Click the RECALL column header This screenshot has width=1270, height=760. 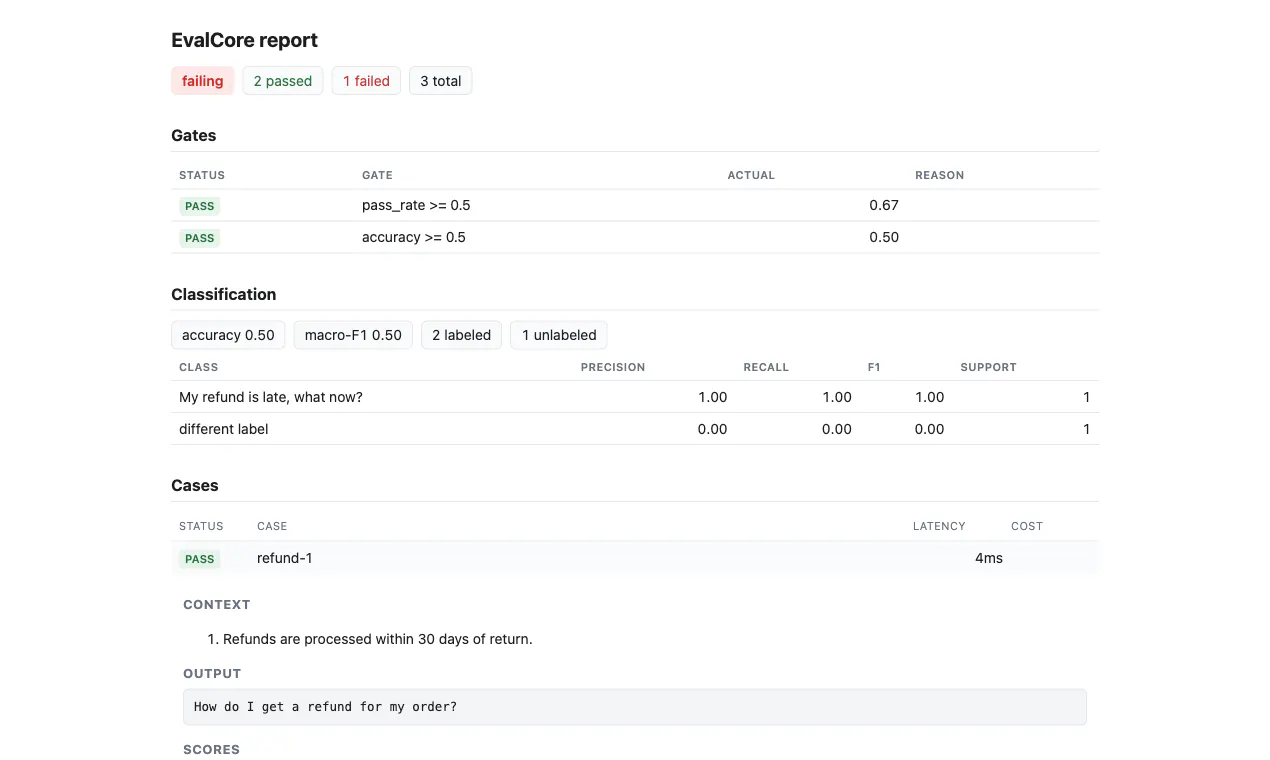click(766, 367)
